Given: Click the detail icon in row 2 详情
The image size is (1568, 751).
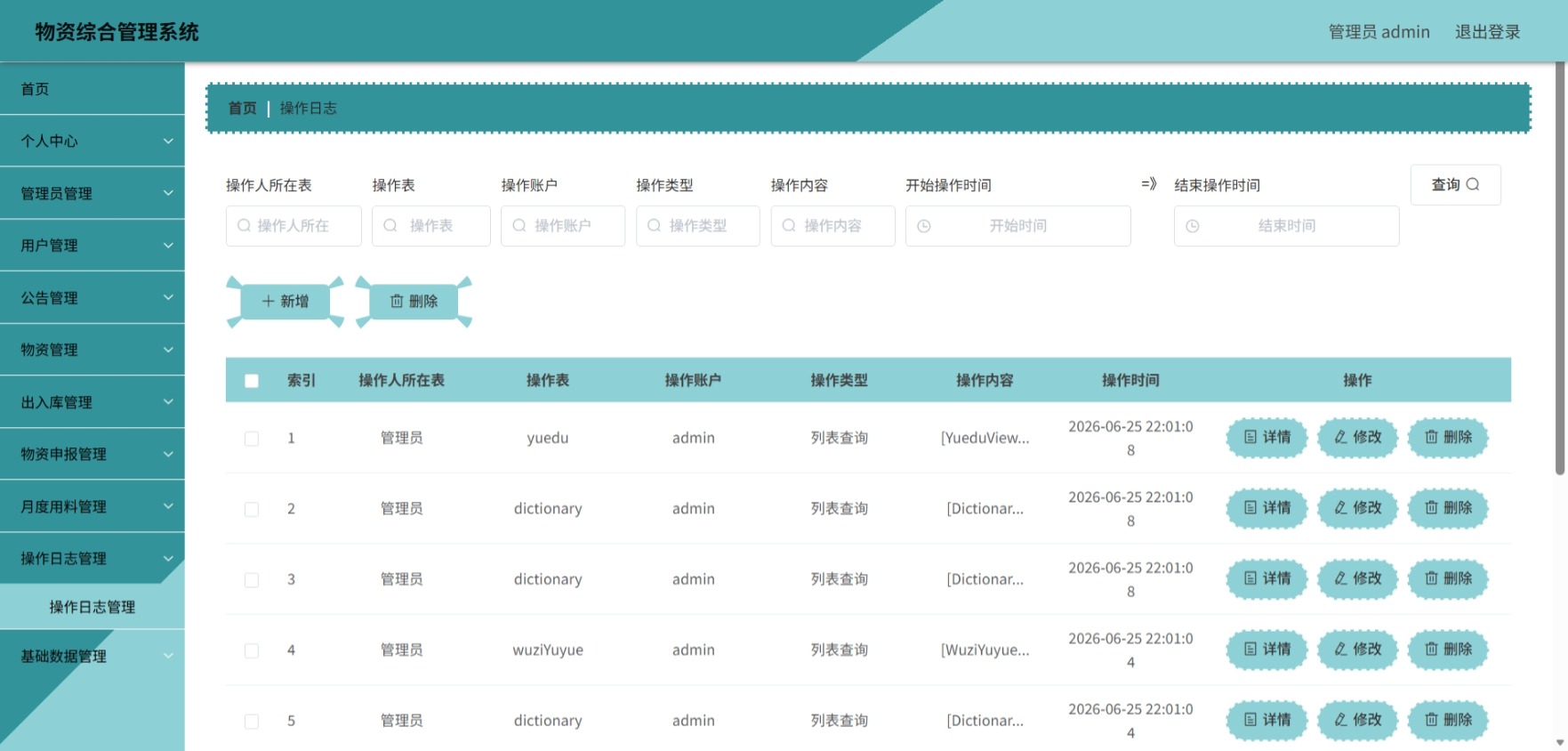Looking at the screenshot, I should click(x=1250, y=507).
